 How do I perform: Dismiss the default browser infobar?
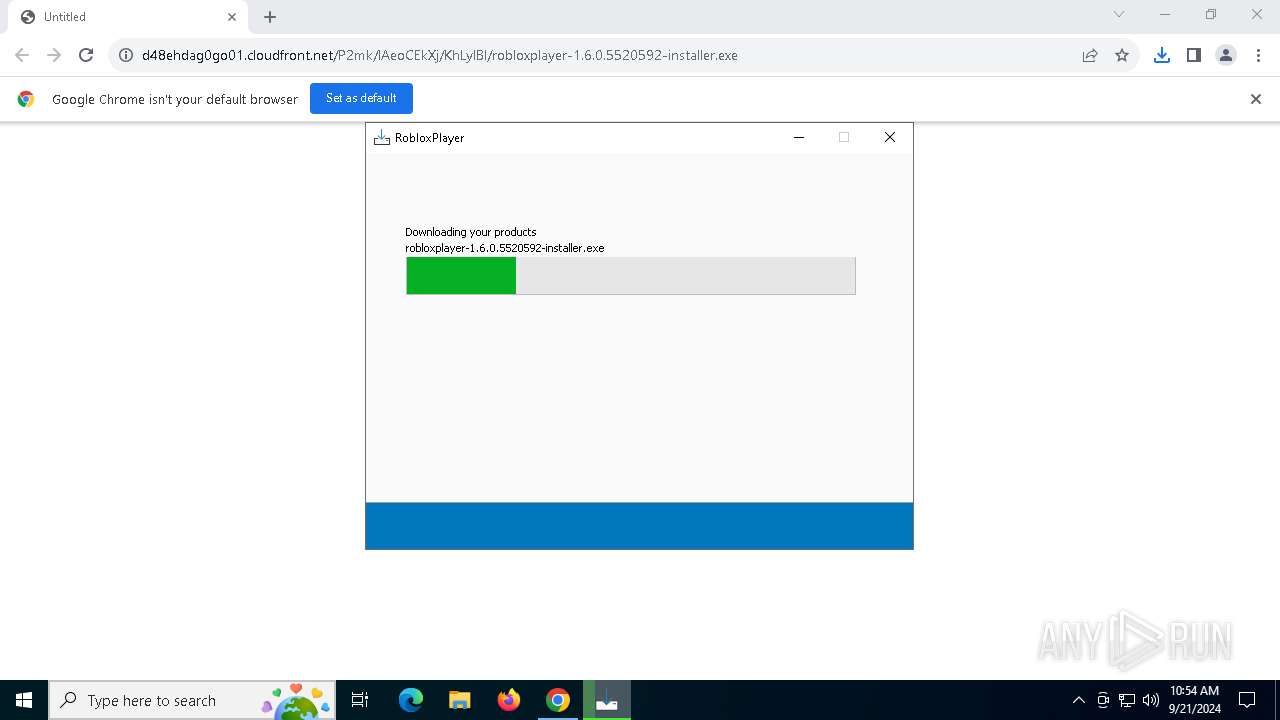pos(1256,99)
